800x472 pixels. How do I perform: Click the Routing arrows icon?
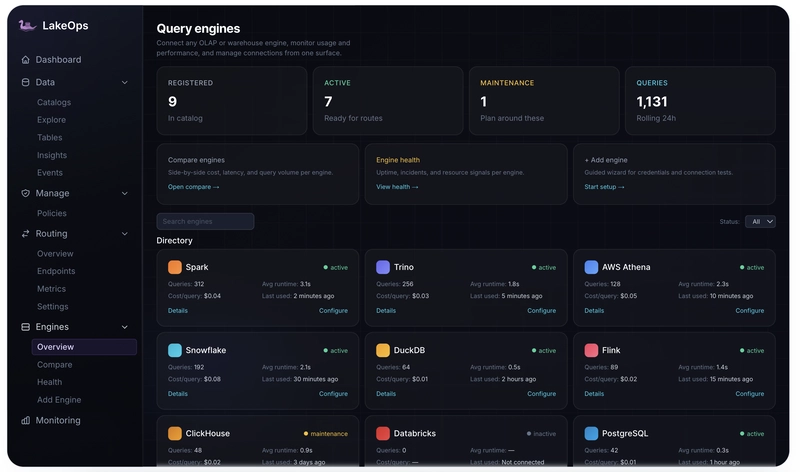[26, 234]
